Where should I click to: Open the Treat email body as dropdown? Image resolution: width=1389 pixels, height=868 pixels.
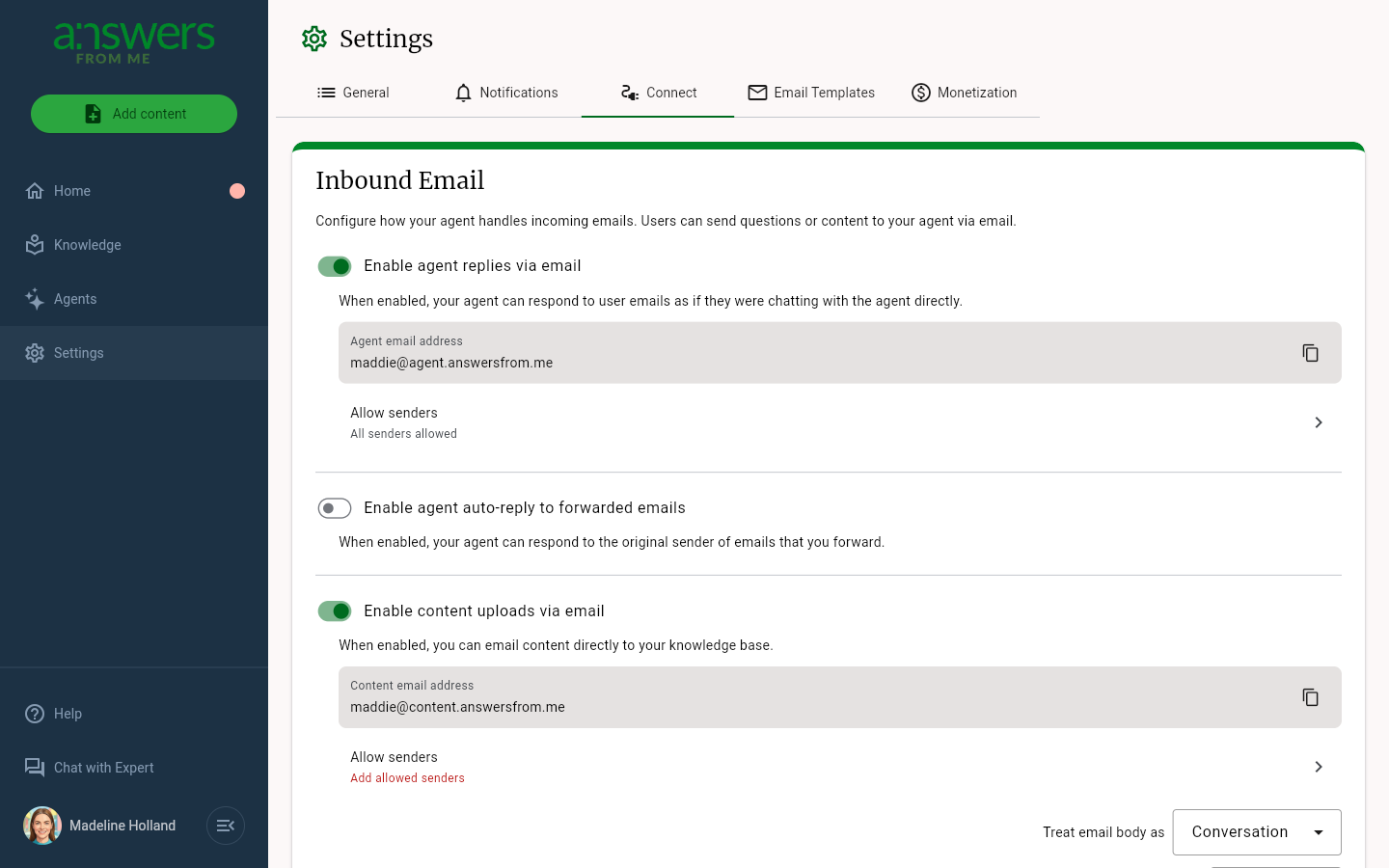coord(1257,832)
